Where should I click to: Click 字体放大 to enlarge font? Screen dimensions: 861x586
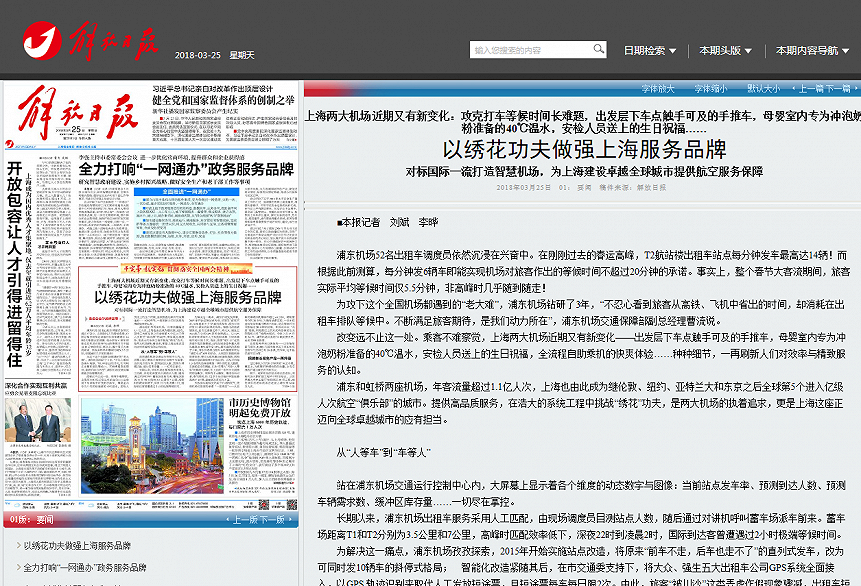tap(658, 89)
